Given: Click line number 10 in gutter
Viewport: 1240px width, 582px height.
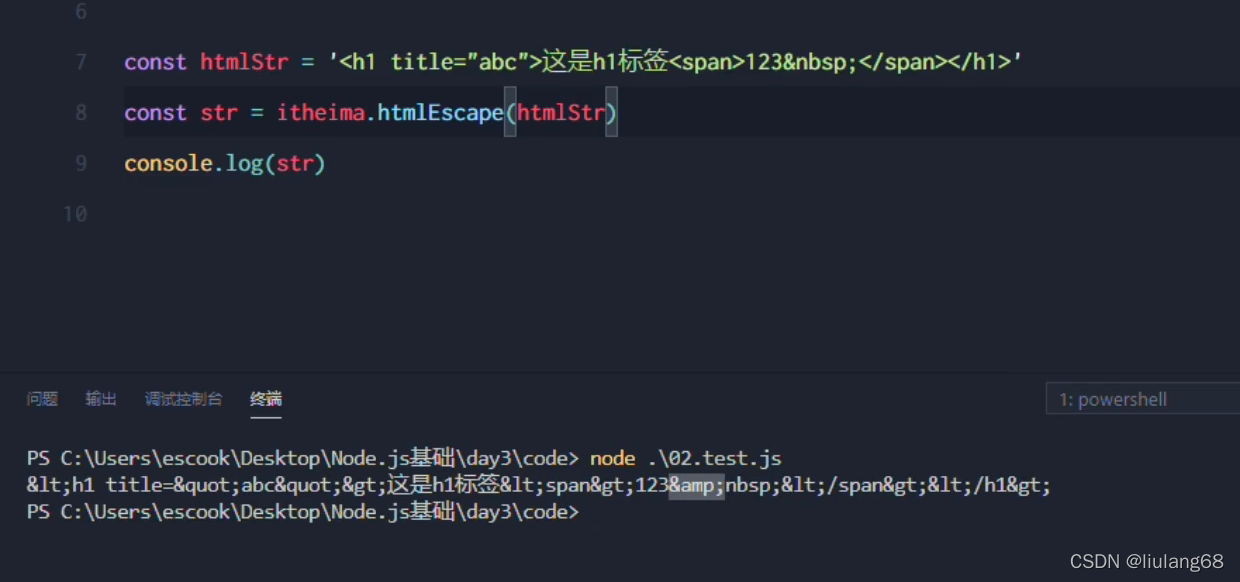Looking at the screenshot, I should point(75,214).
